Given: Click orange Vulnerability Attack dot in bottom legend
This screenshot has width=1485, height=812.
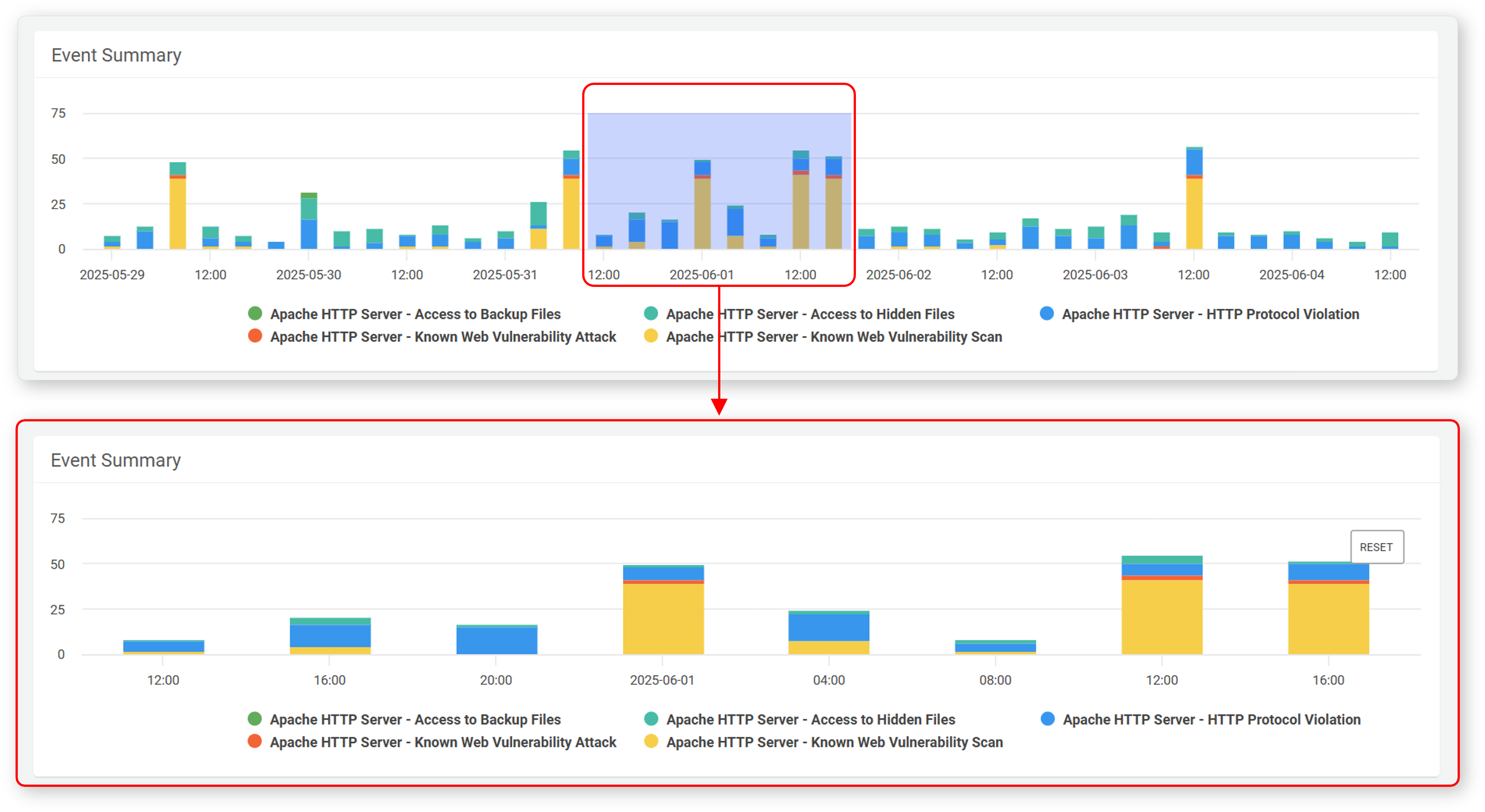Looking at the screenshot, I should click(x=255, y=741).
